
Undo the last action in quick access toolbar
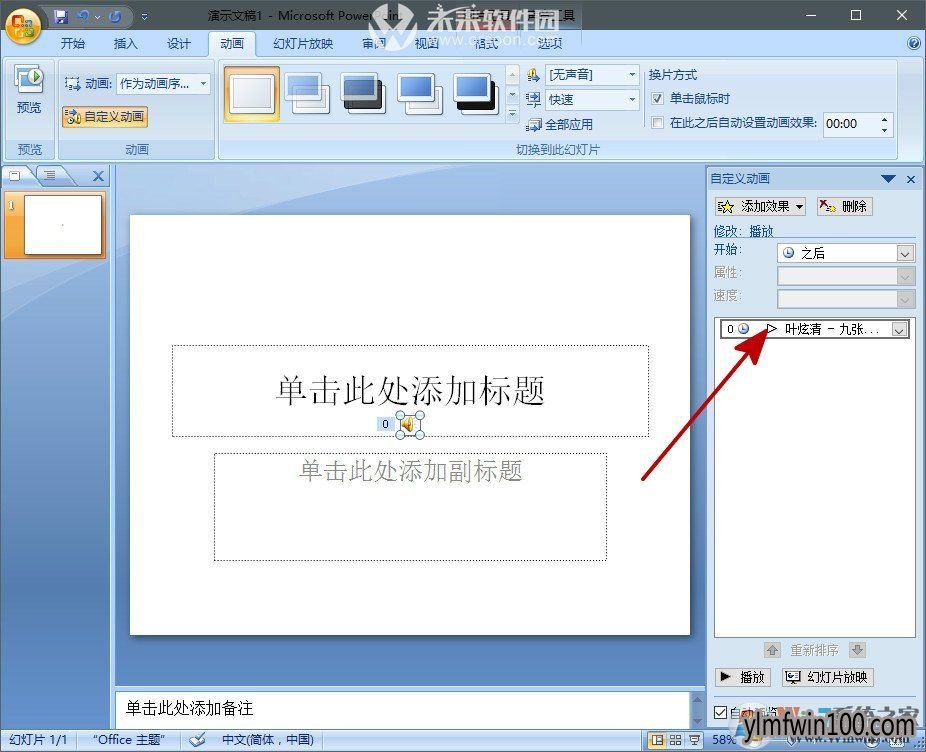pos(83,17)
